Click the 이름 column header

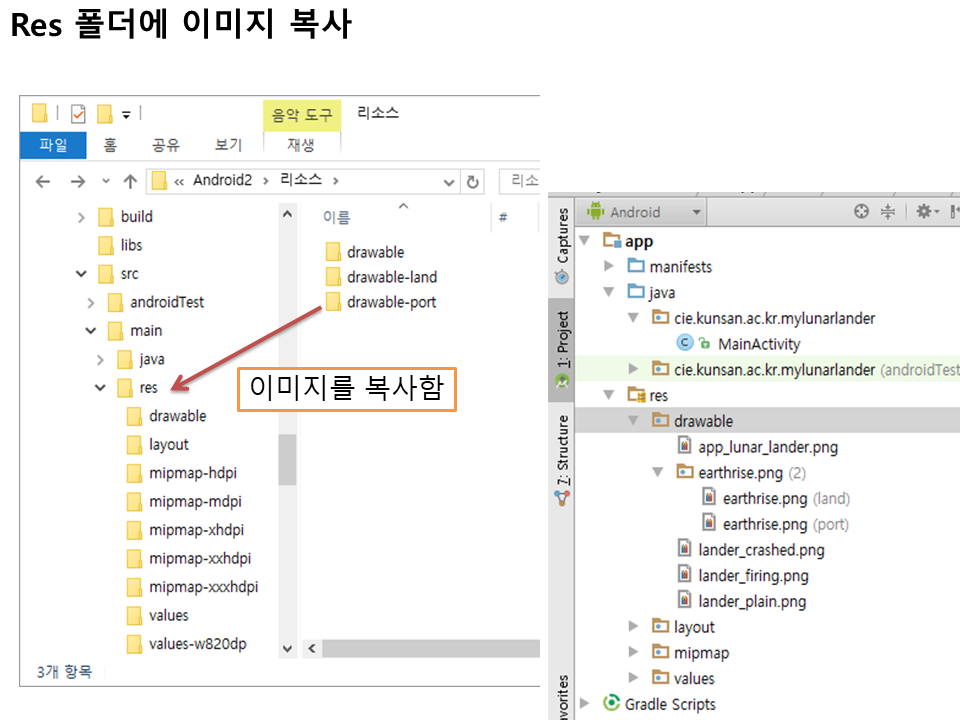click(x=337, y=217)
